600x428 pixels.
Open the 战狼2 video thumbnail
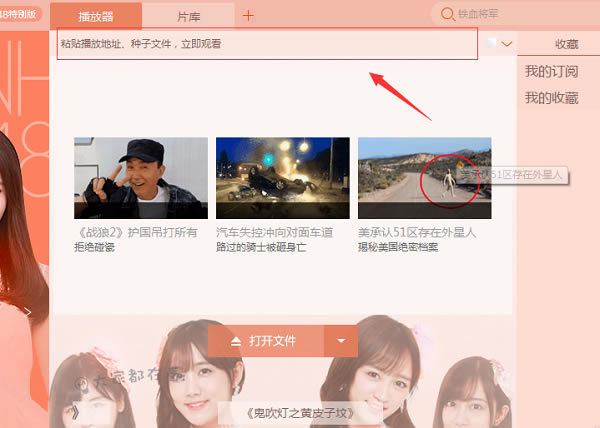(x=140, y=177)
